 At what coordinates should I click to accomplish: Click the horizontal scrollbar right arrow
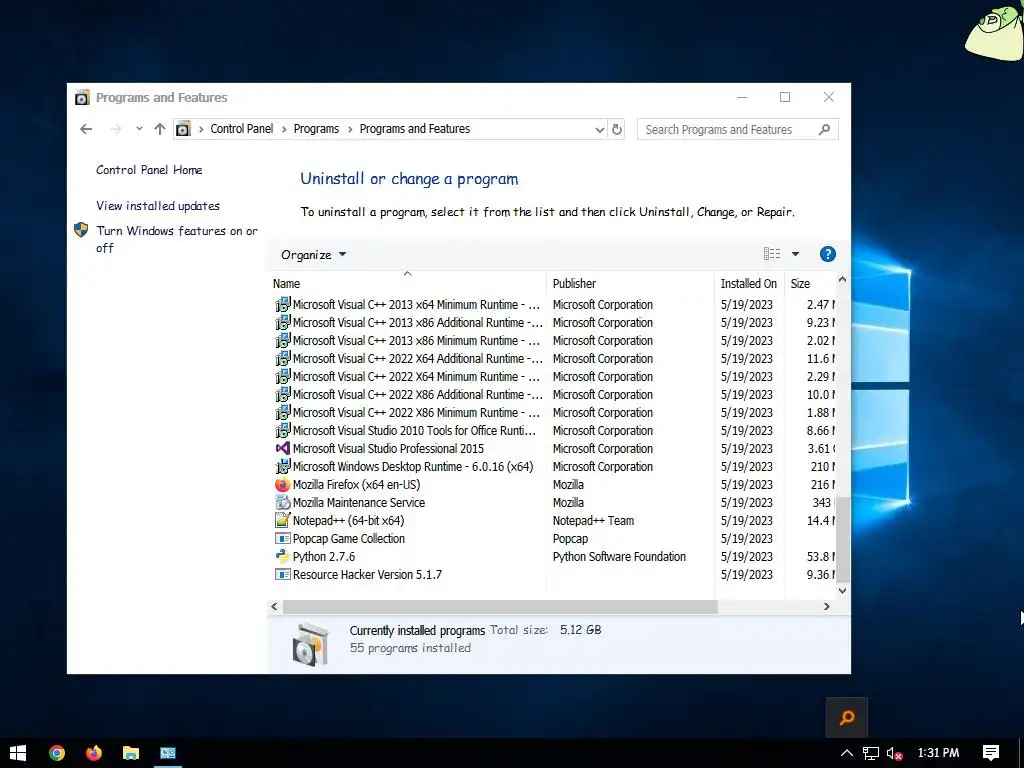click(827, 607)
